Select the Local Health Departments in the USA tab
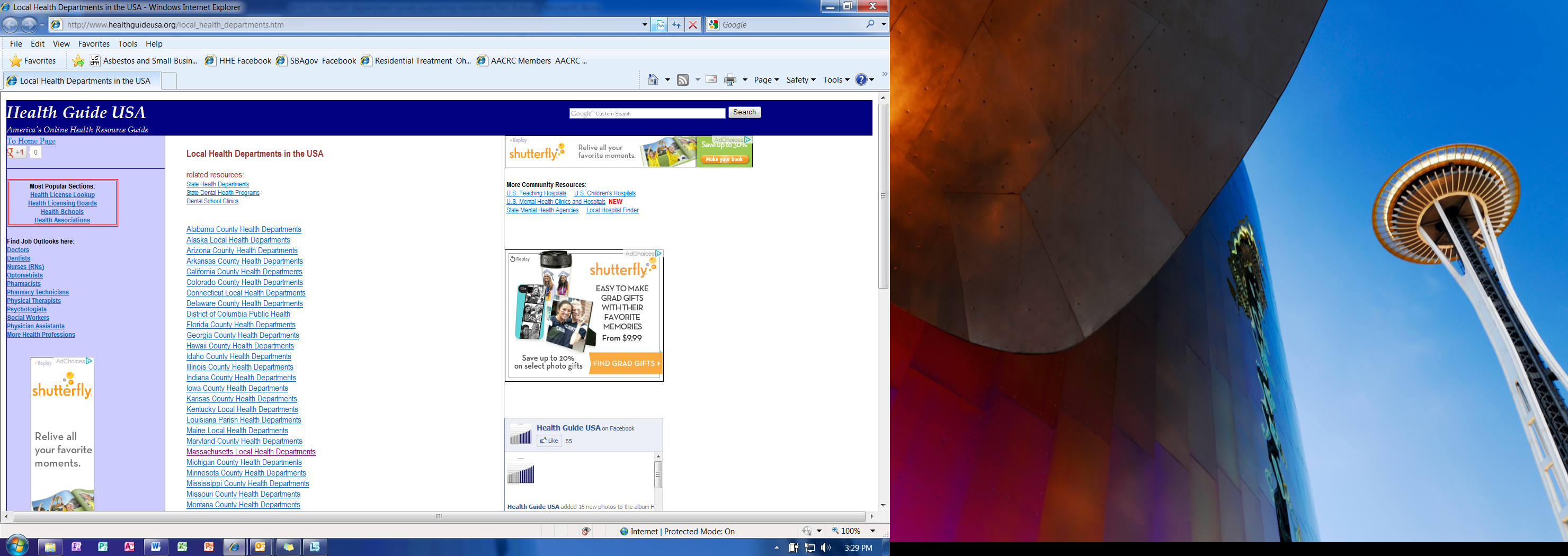The width and height of the screenshot is (1568, 556). 82,81
